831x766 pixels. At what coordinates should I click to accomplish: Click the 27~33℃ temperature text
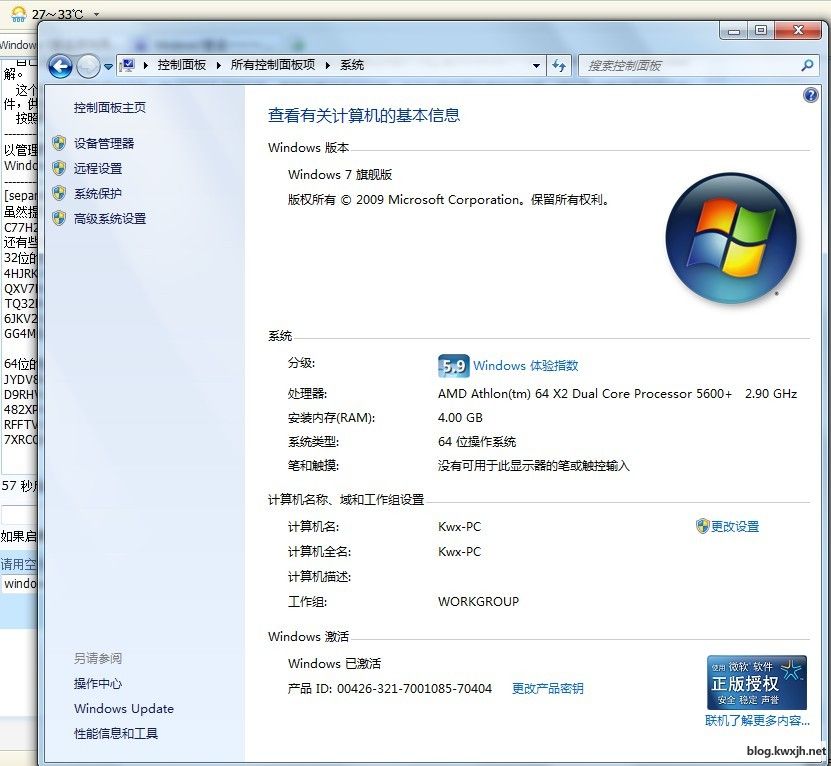click(x=57, y=14)
